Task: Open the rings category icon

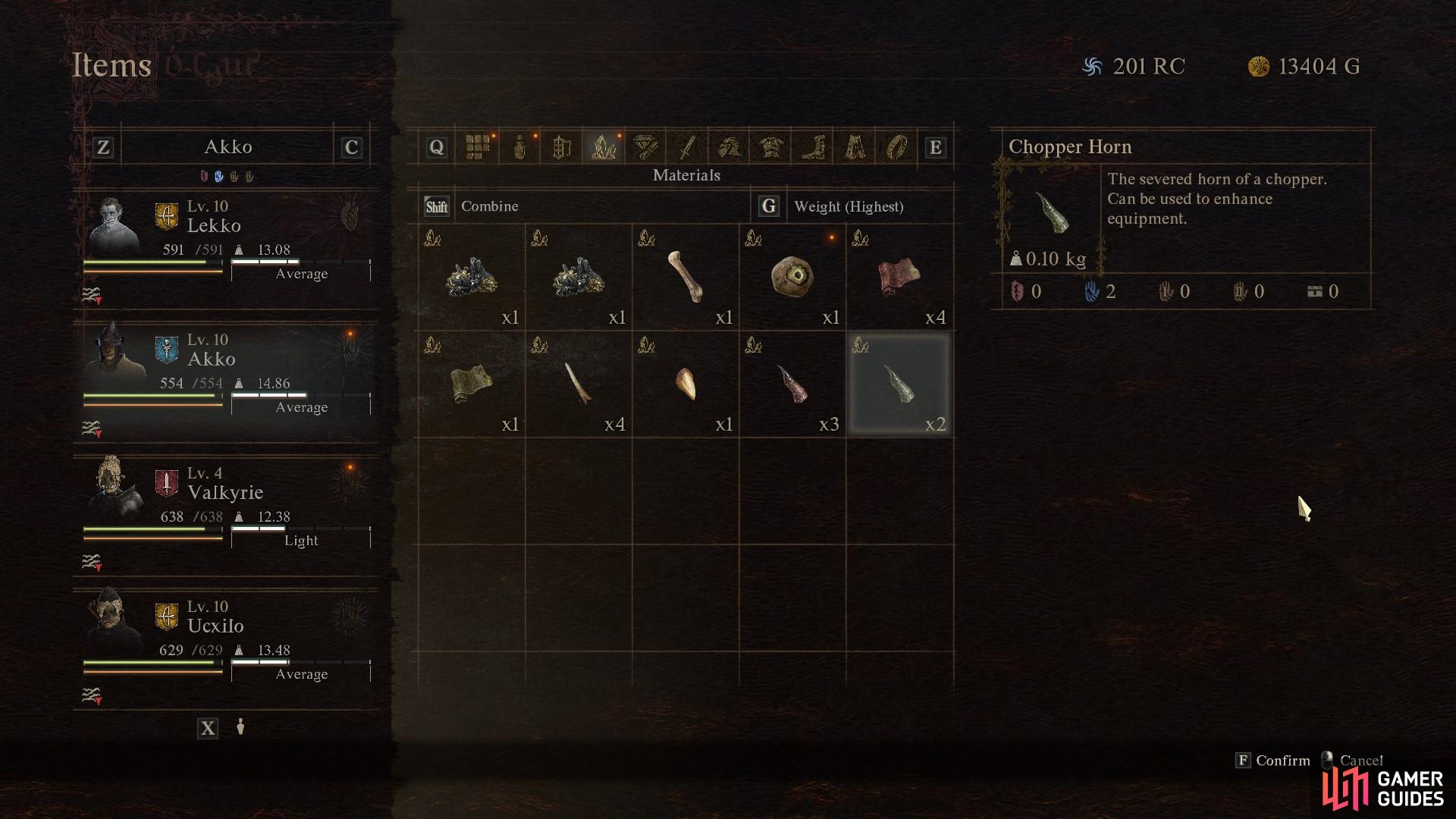Action: 896,147
